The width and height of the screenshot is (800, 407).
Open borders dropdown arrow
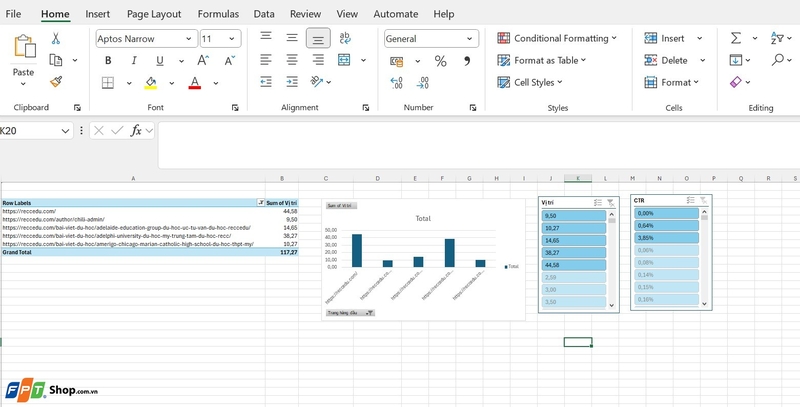(x=129, y=83)
